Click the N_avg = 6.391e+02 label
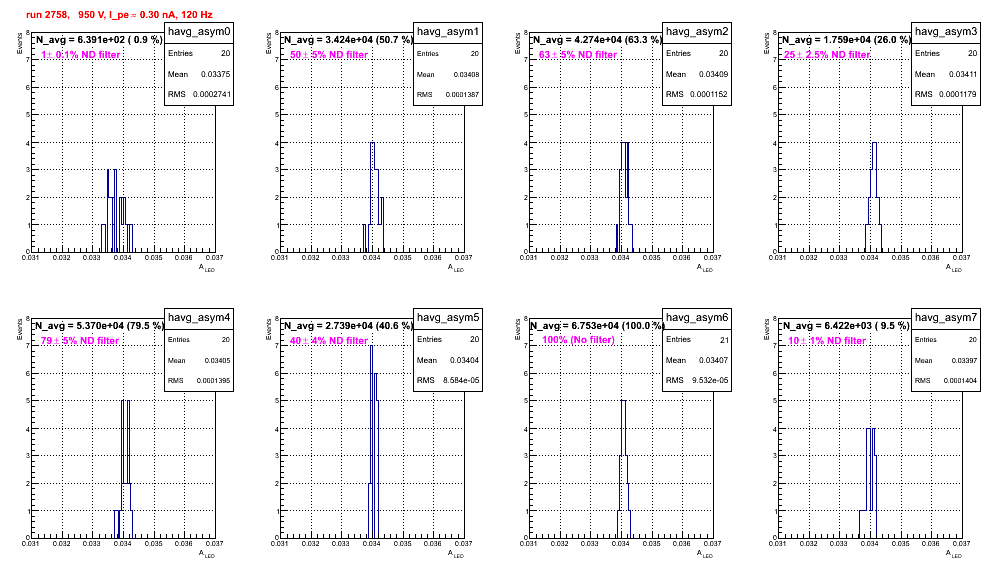The image size is (996, 572). tap(98, 40)
